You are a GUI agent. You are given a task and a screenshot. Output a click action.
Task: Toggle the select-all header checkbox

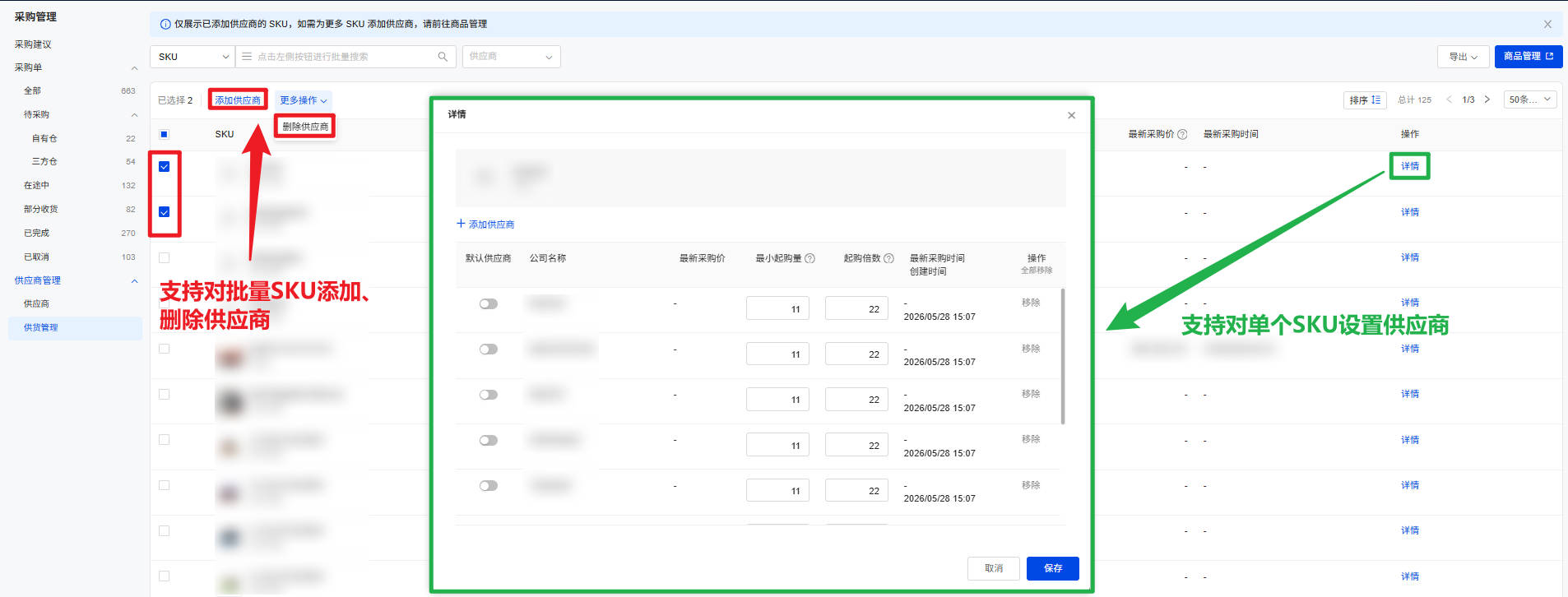[164, 134]
